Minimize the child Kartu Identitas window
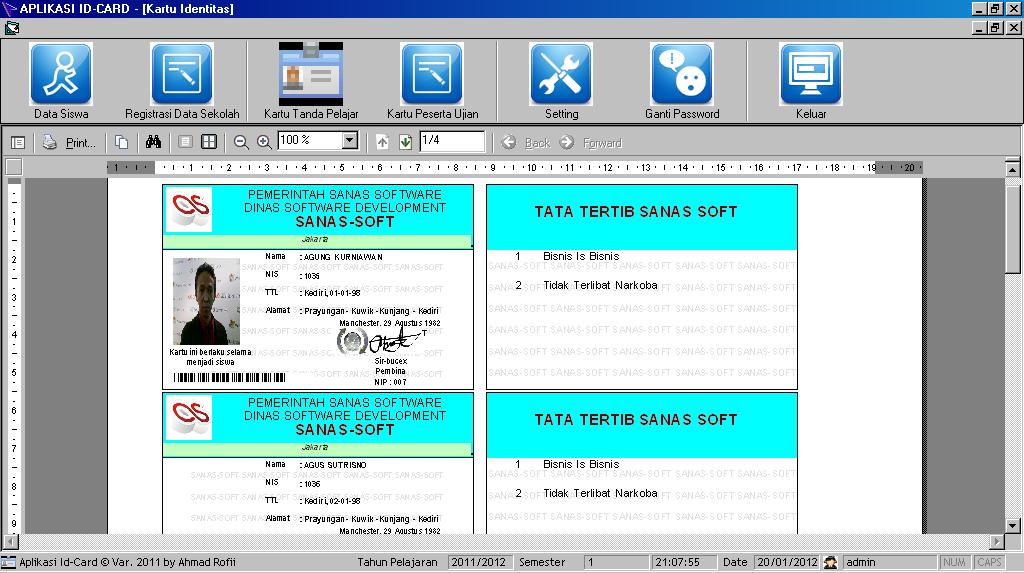The image size is (1024, 573). point(978,27)
